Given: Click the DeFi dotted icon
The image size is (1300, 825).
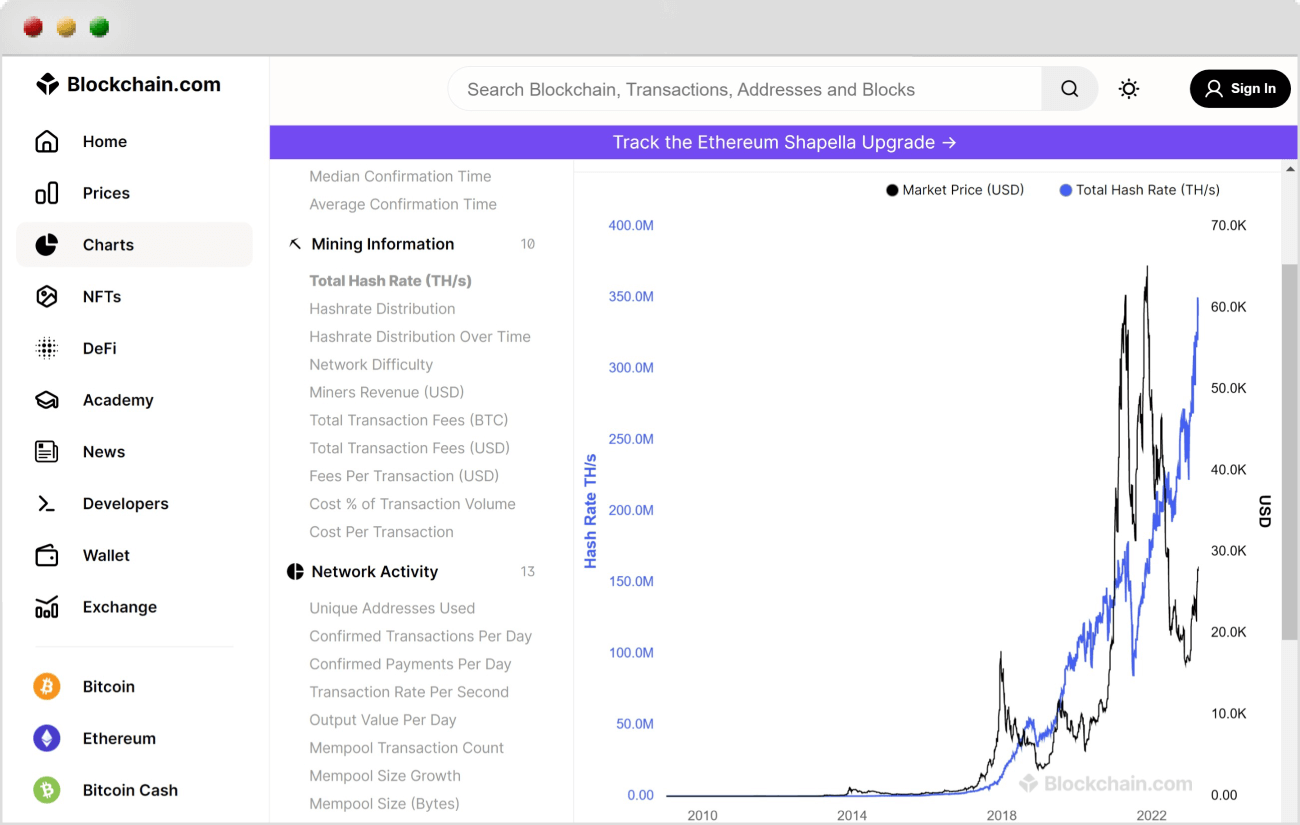Looking at the screenshot, I should click(x=47, y=348).
